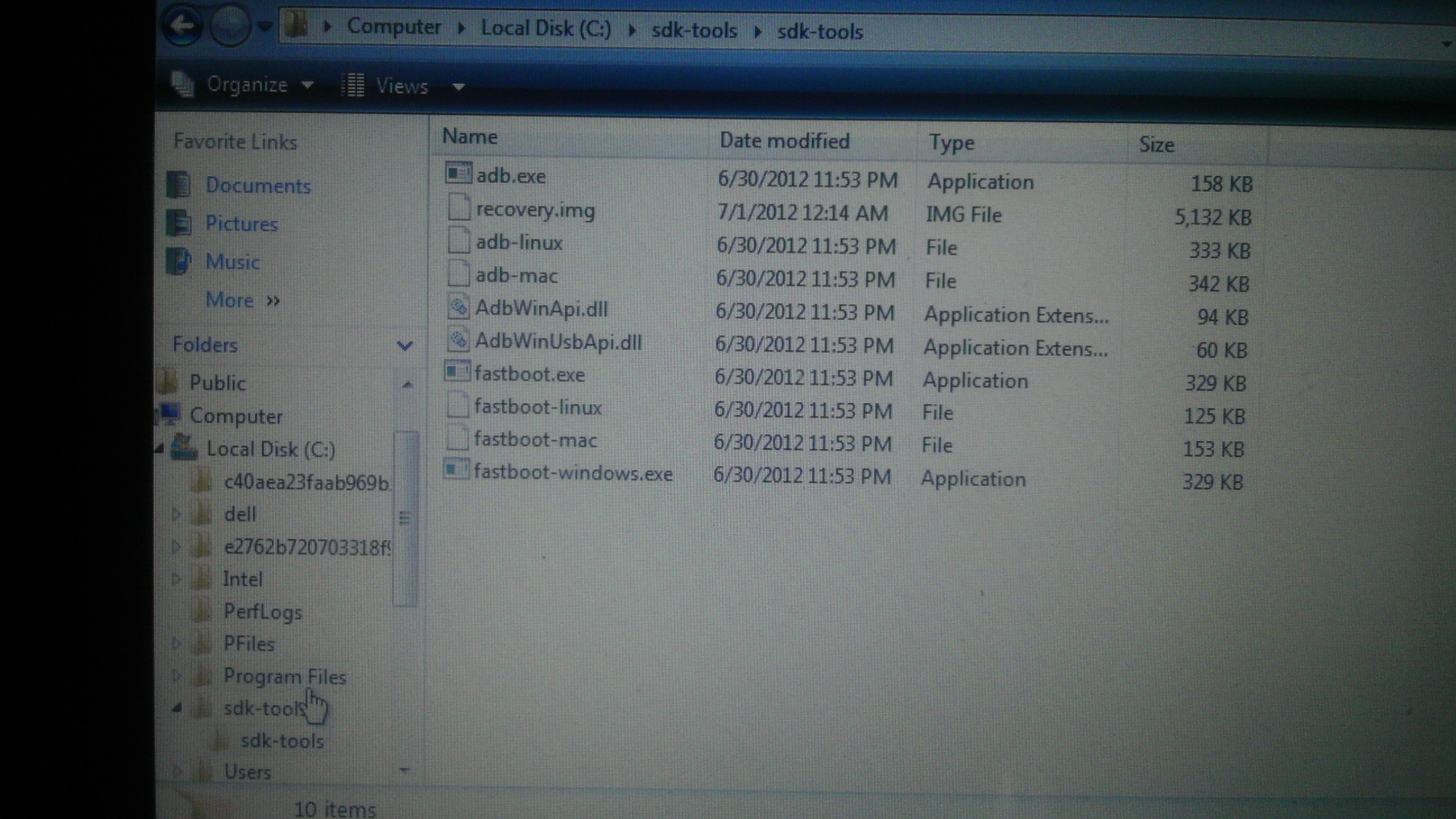Select the recovery.img file icon
The height and width of the screenshot is (819, 1456).
(x=458, y=207)
